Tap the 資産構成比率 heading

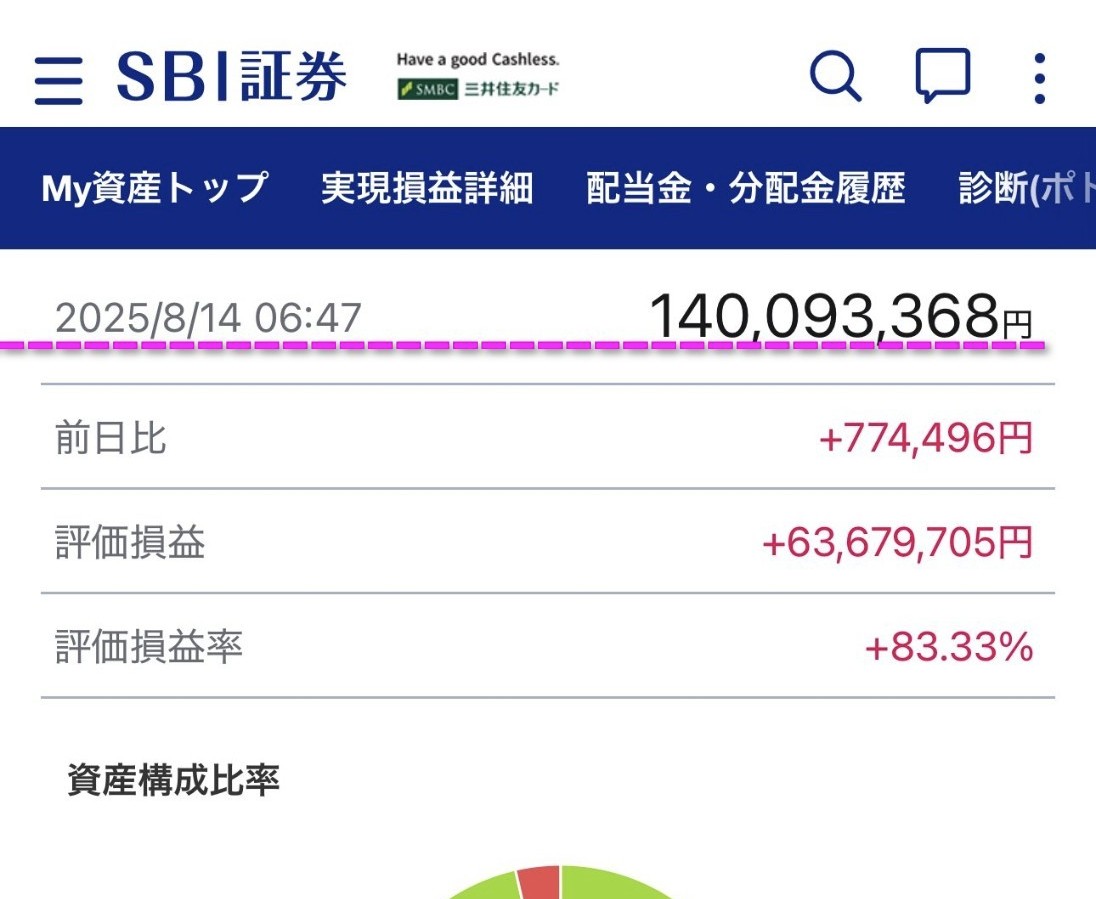[173, 779]
